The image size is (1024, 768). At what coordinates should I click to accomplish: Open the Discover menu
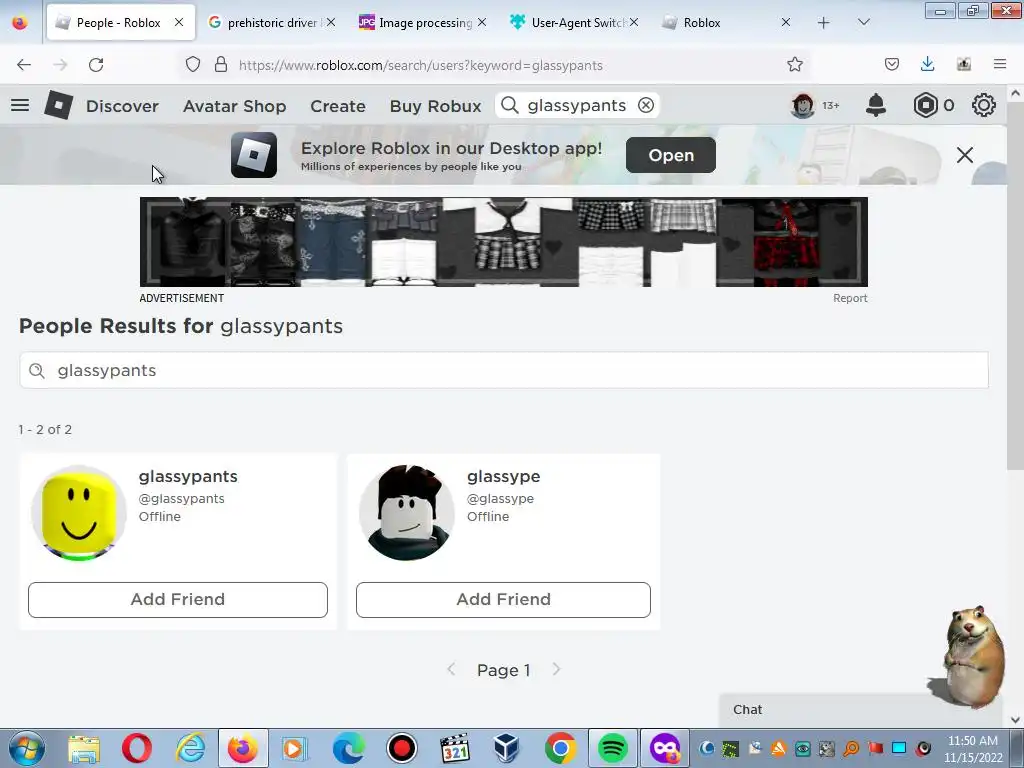point(122,106)
